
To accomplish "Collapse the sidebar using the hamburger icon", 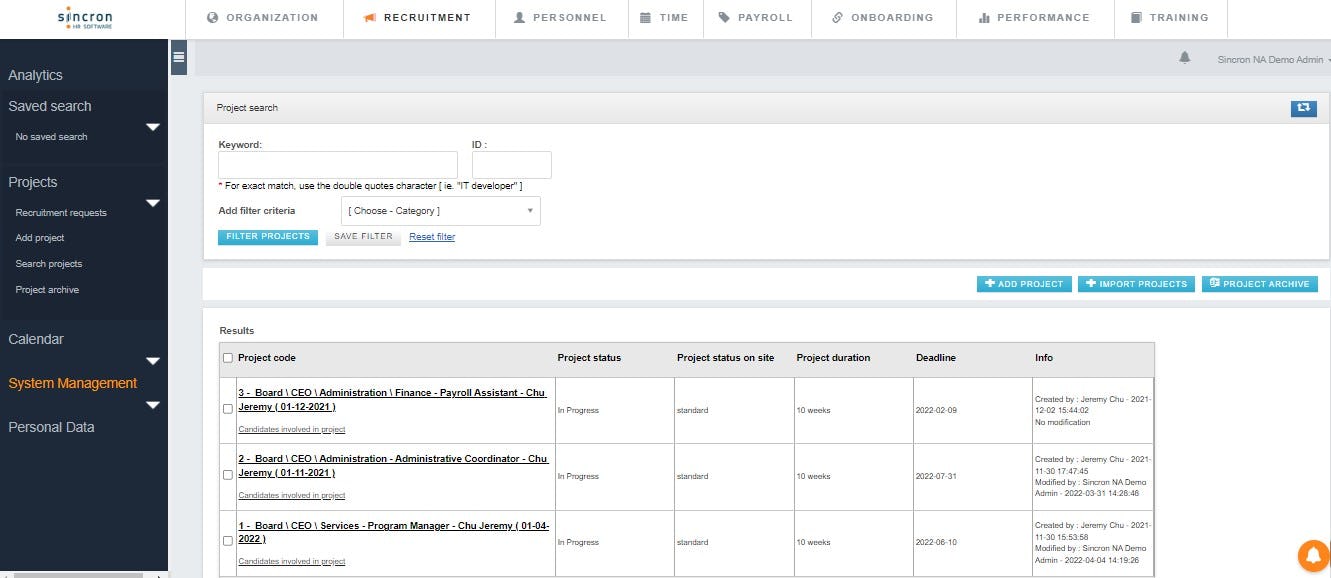I will (177, 58).
